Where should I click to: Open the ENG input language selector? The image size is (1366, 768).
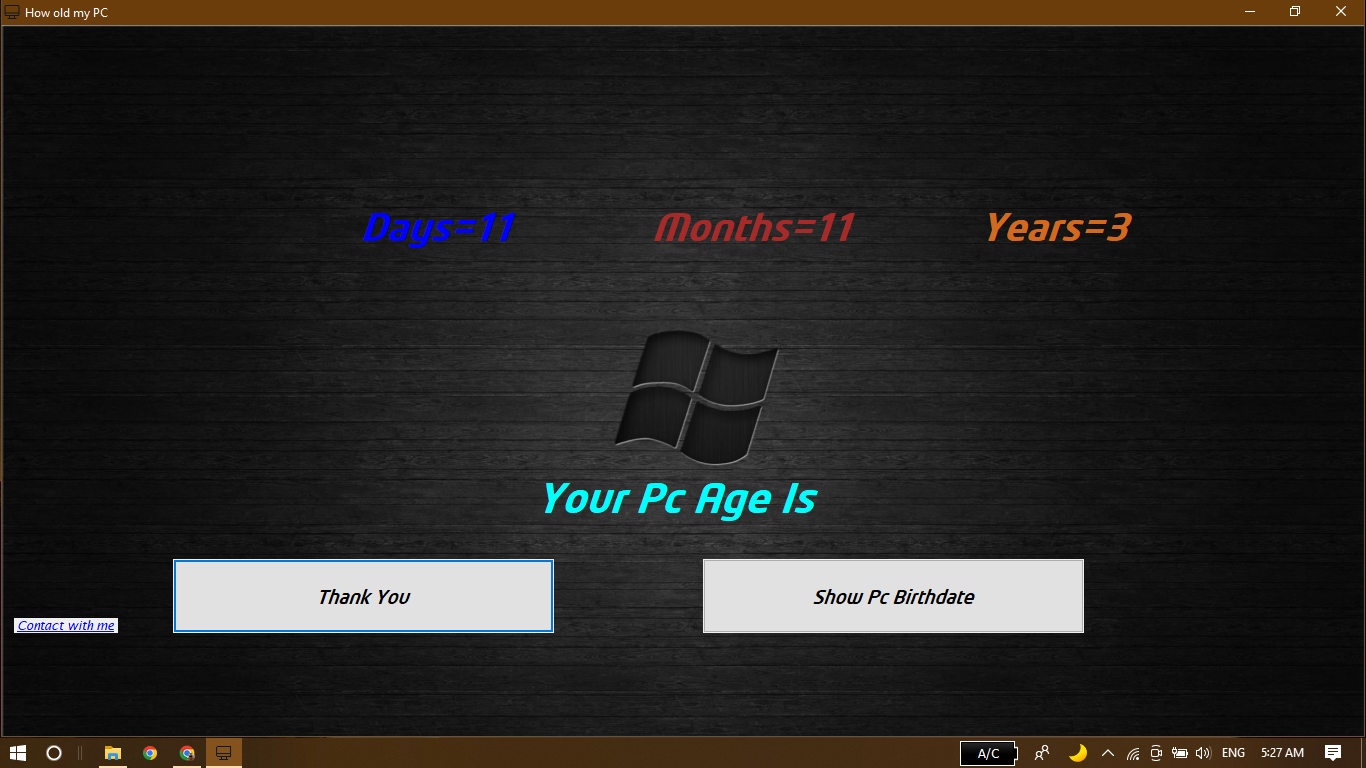(x=1232, y=753)
